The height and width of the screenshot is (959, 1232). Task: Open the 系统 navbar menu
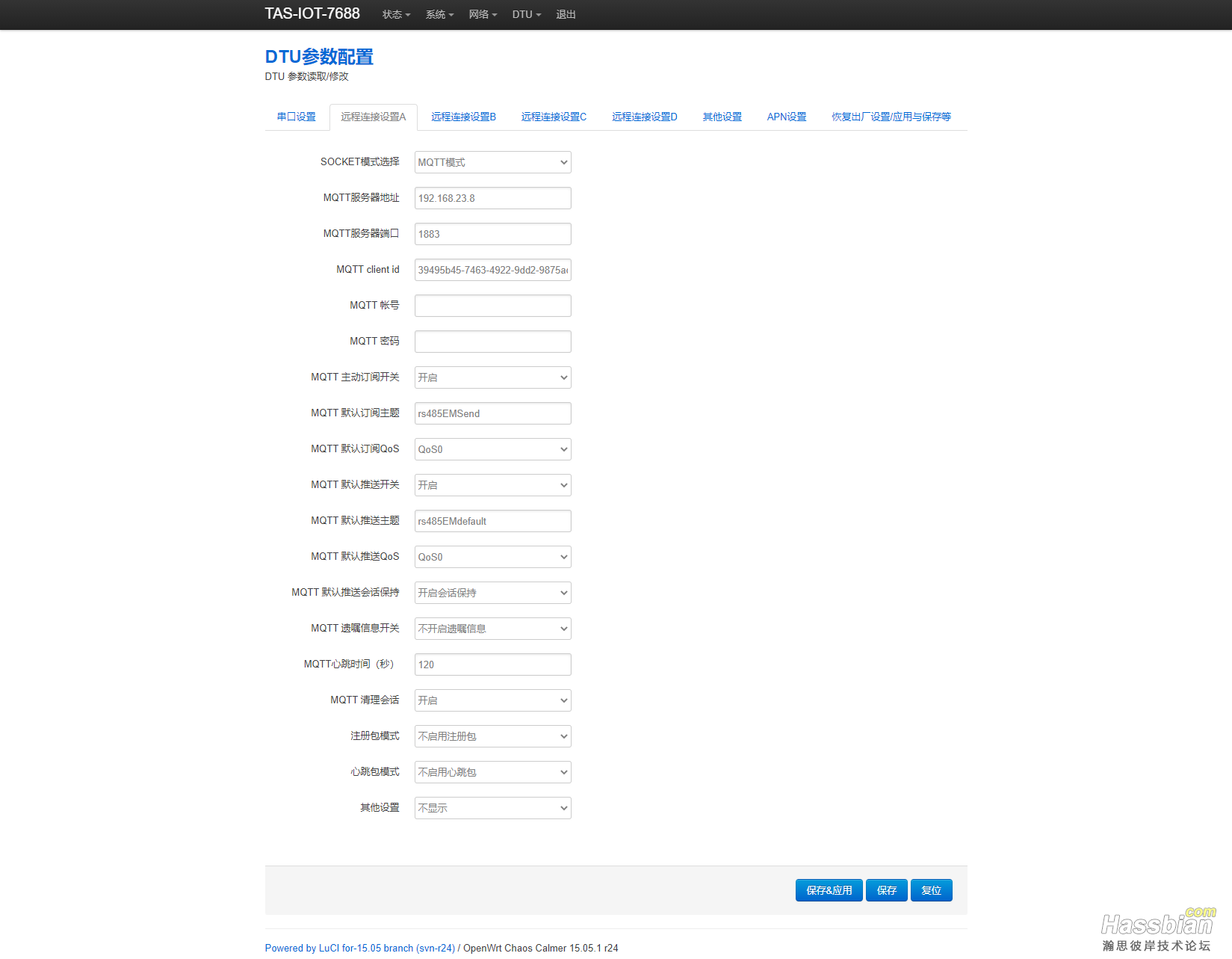(439, 14)
